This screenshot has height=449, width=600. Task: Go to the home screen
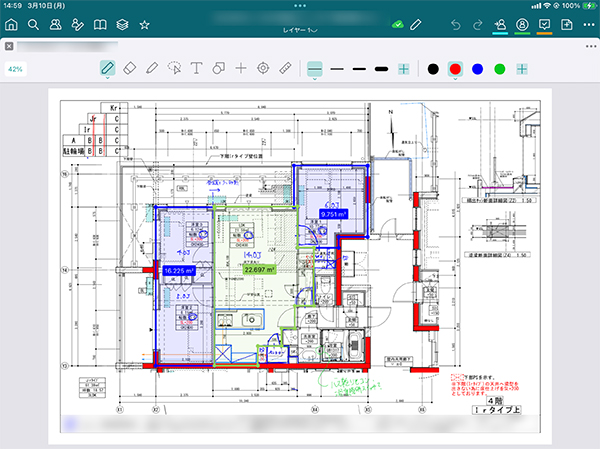12,23
